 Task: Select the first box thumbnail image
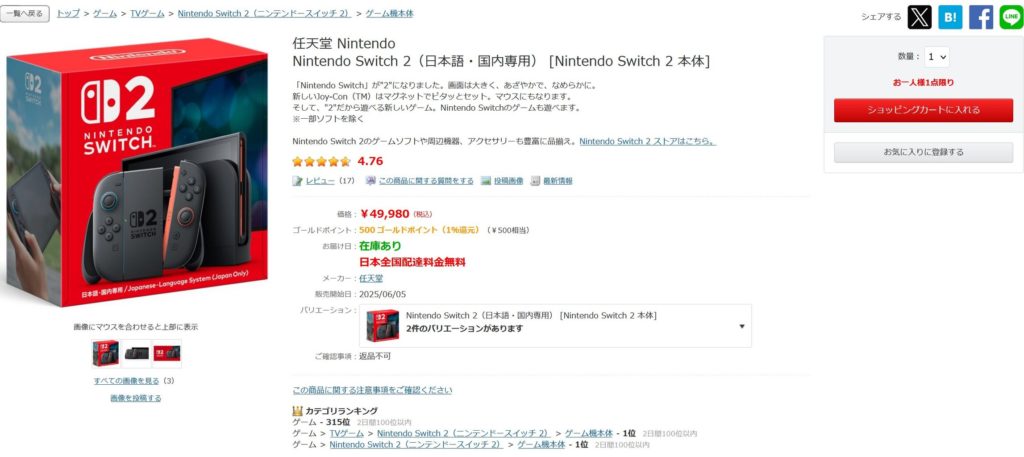click(x=106, y=353)
